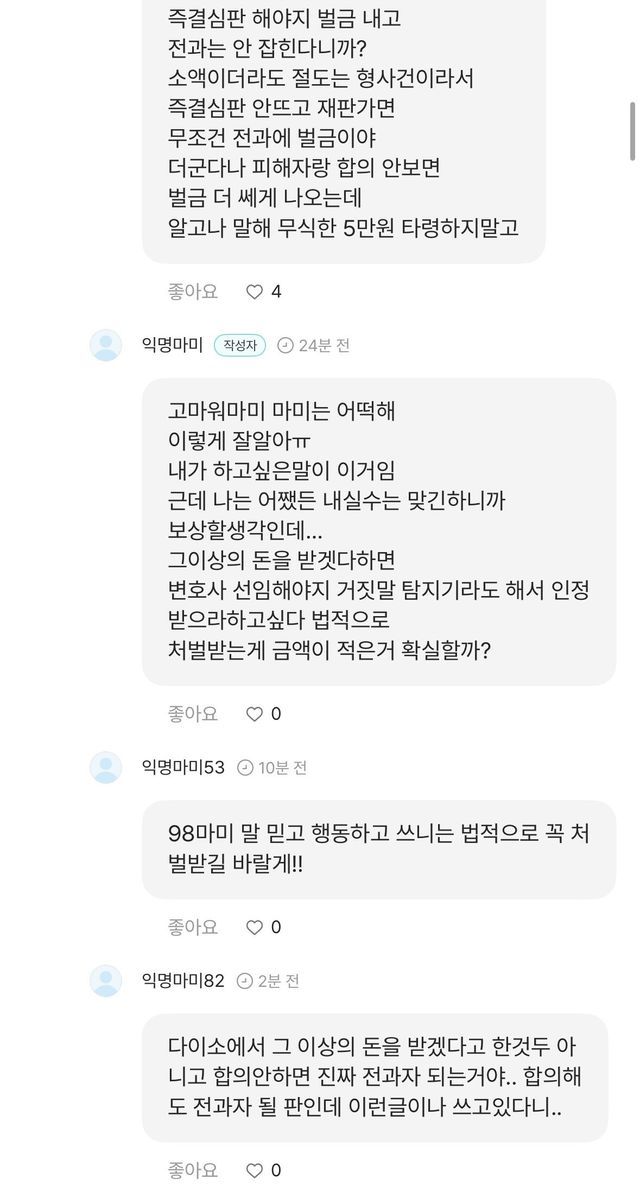Image resolution: width=640 pixels, height=1191 pixels.
Task: Tap the heart icon showing 4 likes
Action: (254, 292)
